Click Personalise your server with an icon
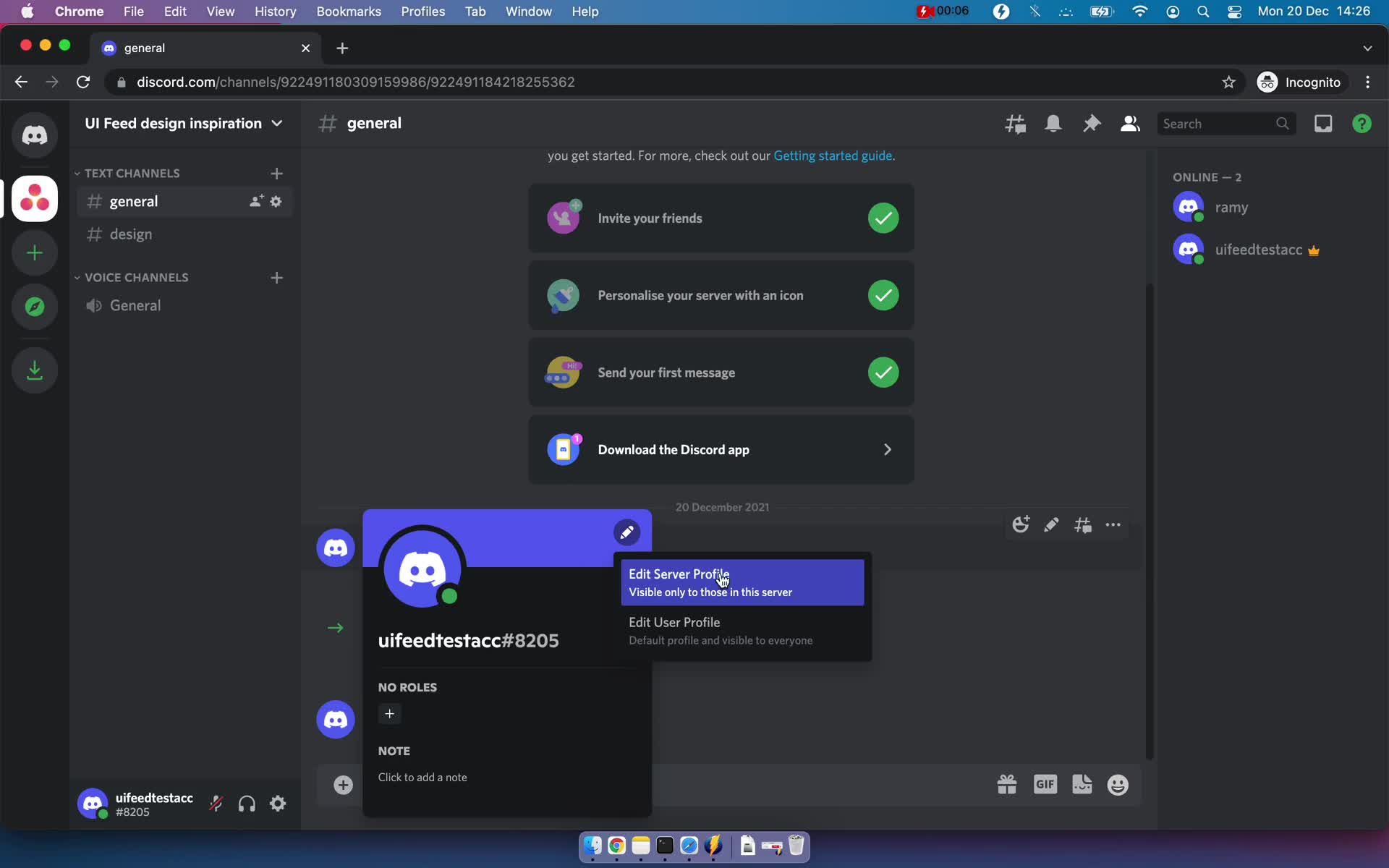 tap(721, 295)
